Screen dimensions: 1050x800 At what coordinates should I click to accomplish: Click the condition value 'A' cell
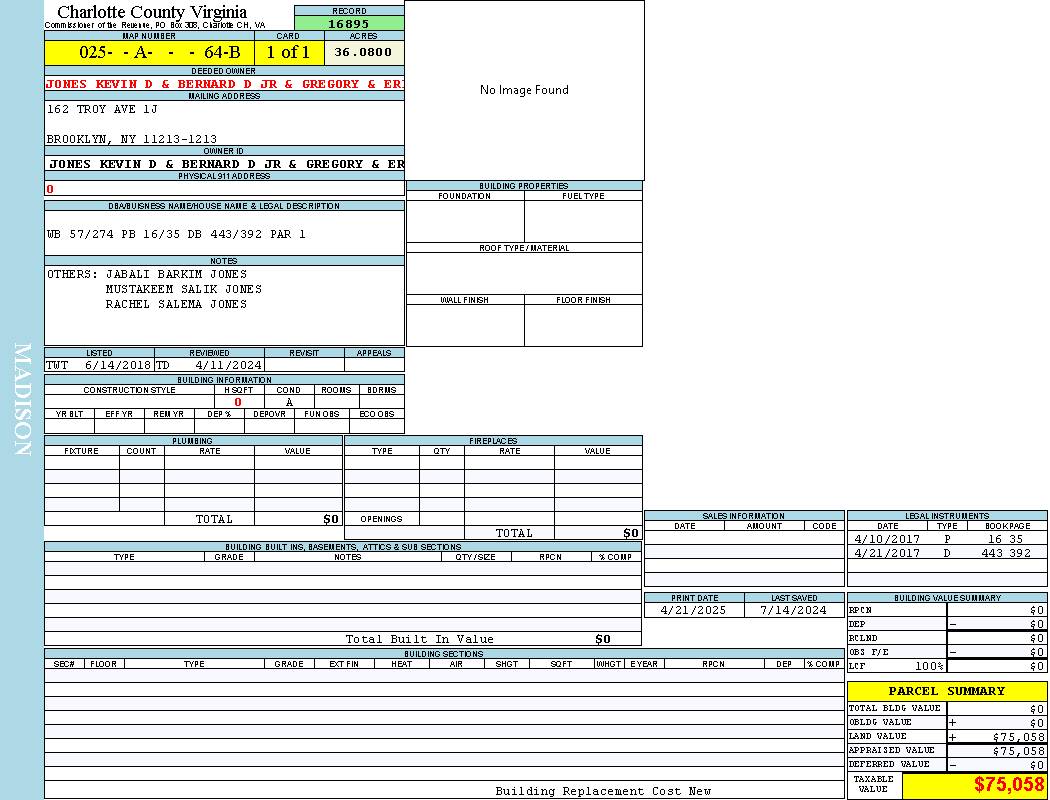click(x=289, y=402)
